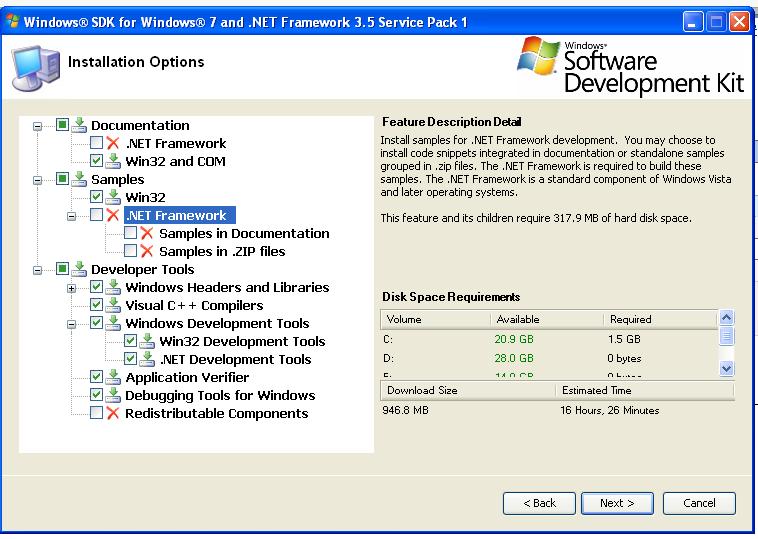Viewport: 758px width, 539px height.
Task: Click the install icon beside the Samples node
Action: 79,179
